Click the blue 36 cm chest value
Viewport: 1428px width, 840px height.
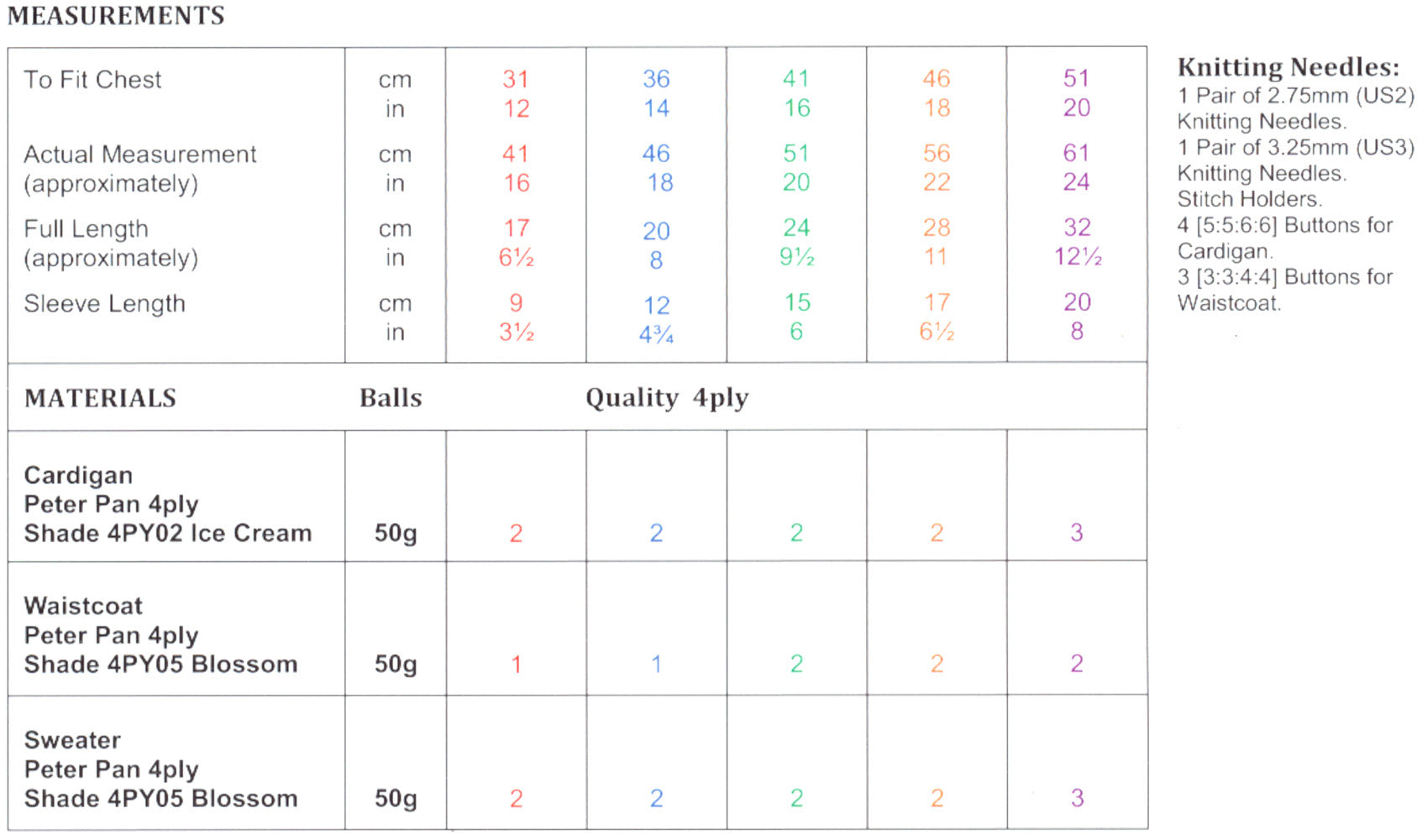point(656,79)
